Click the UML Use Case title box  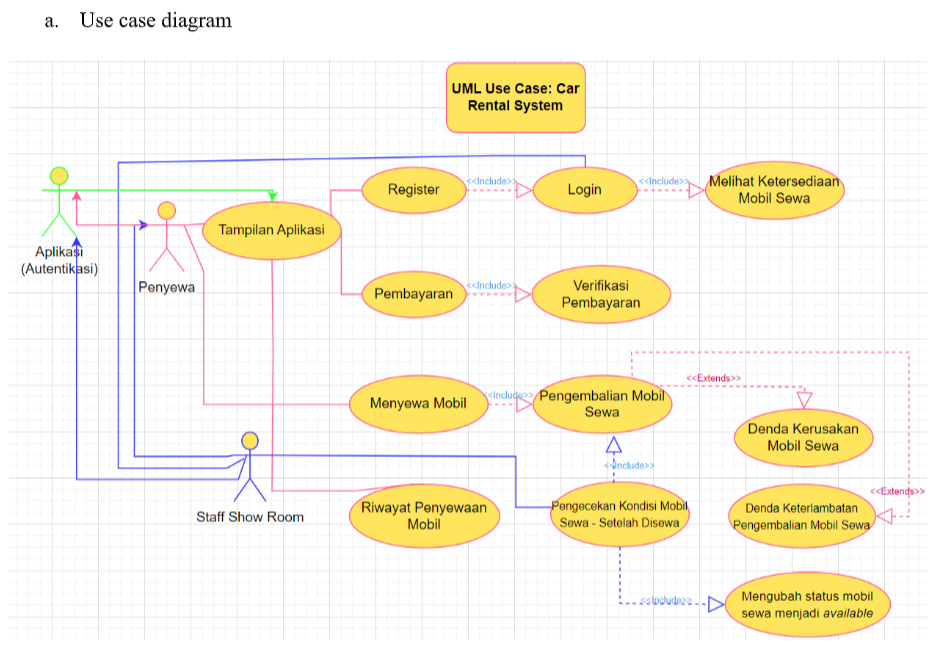tap(515, 97)
